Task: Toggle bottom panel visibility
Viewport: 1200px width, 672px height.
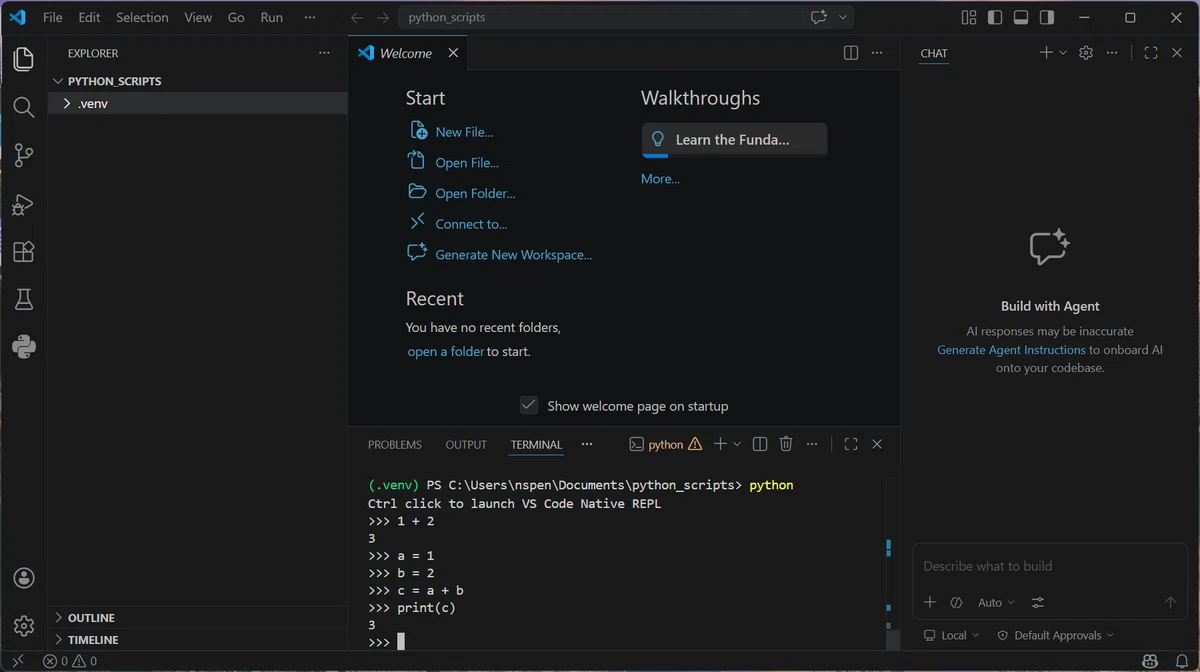Action: pyautogui.click(x=1020, y=17)
